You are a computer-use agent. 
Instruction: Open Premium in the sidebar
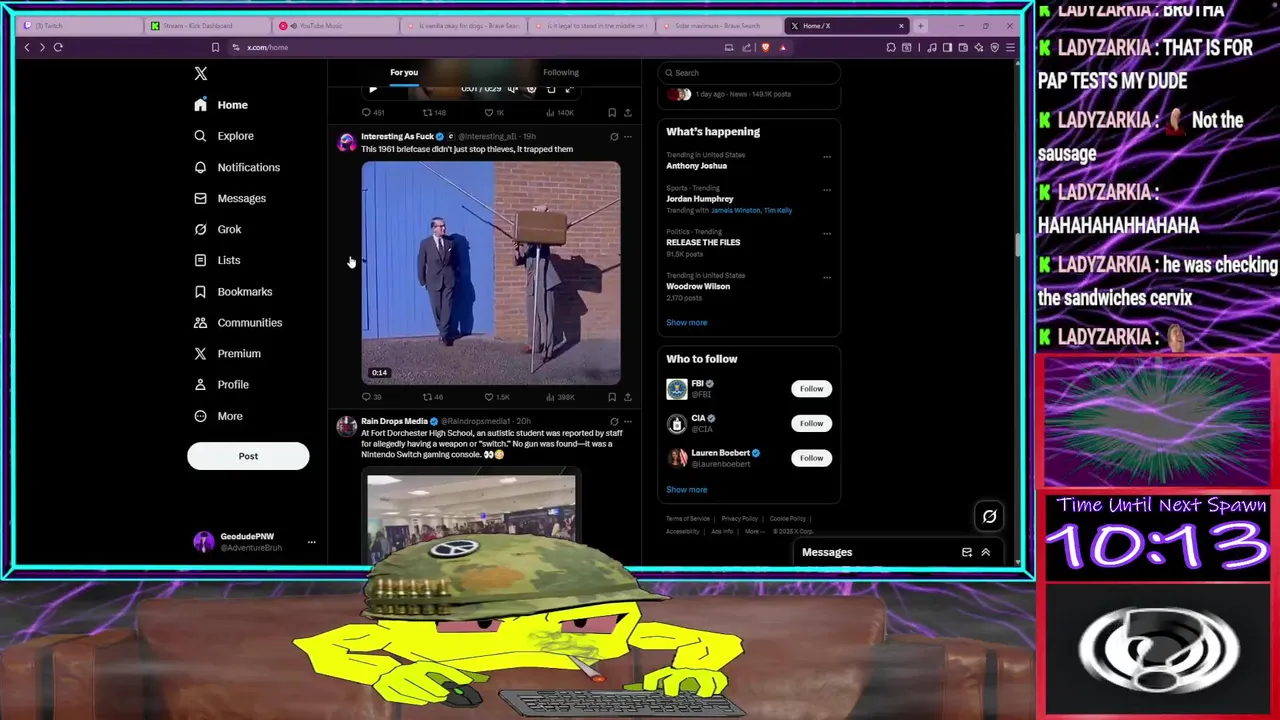tap(227, 353)
